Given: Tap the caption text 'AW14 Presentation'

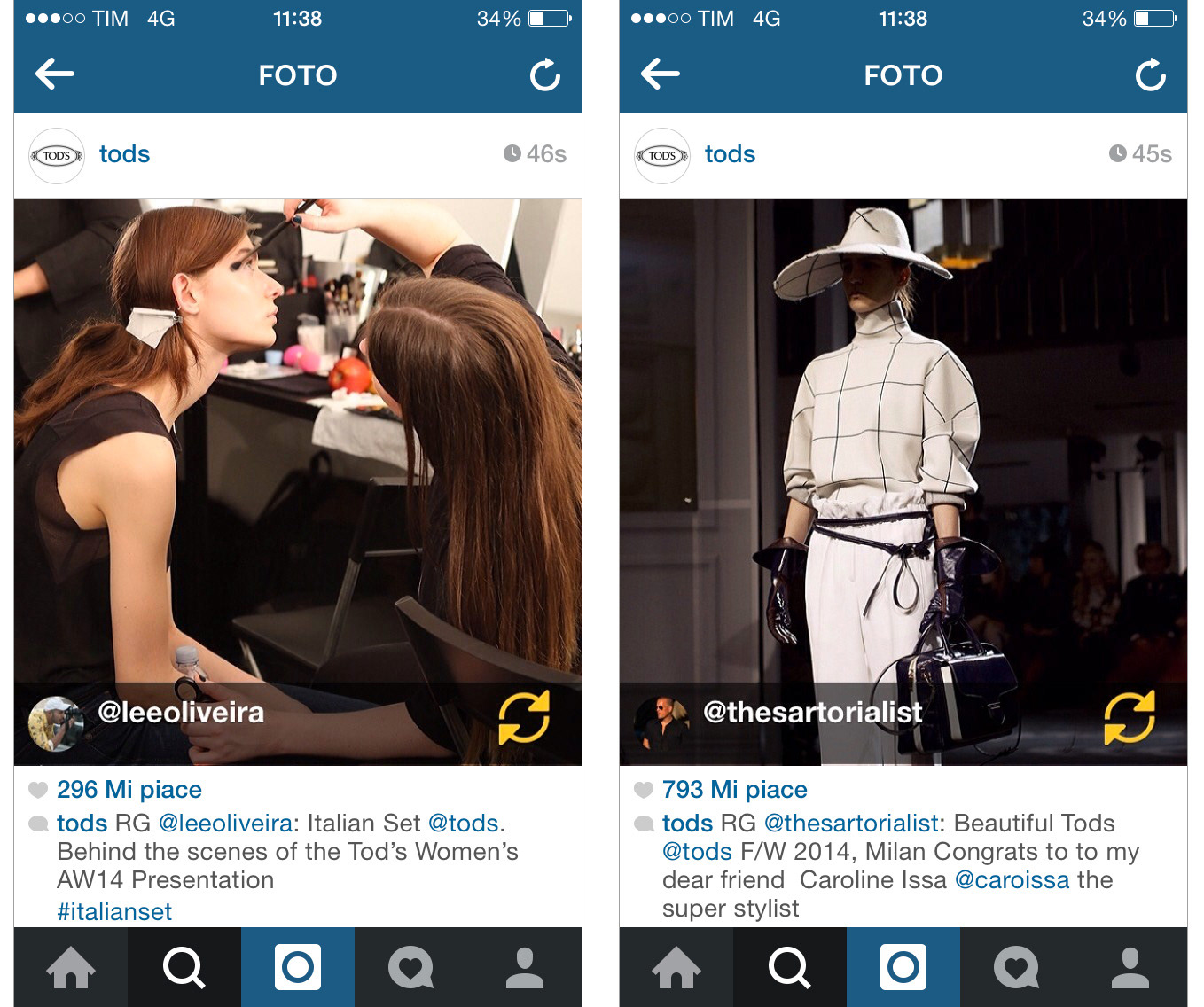Looking at the screenshot, I should pos(166,879).
